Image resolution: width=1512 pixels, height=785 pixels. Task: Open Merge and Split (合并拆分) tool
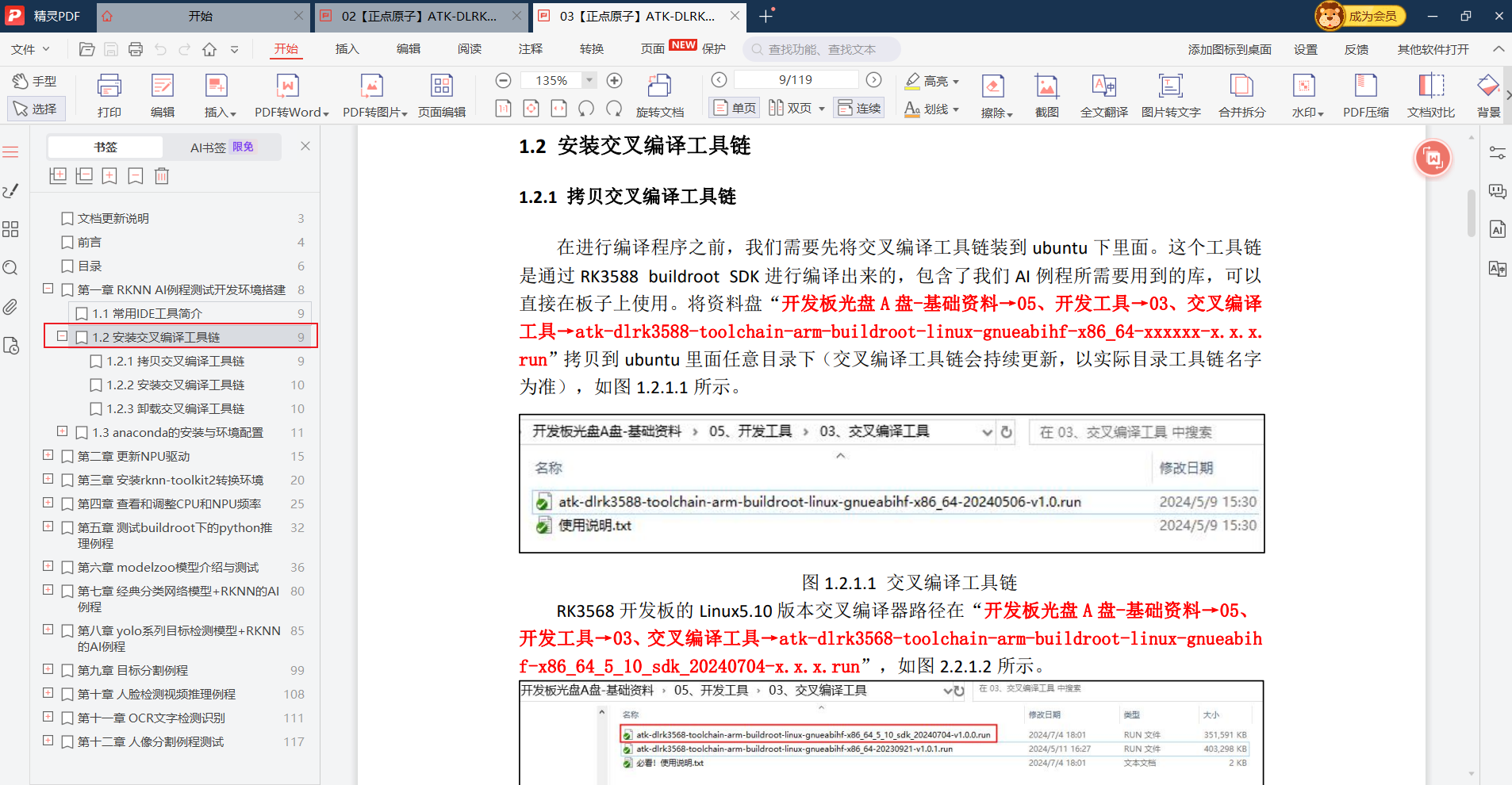coord(1242,95)
